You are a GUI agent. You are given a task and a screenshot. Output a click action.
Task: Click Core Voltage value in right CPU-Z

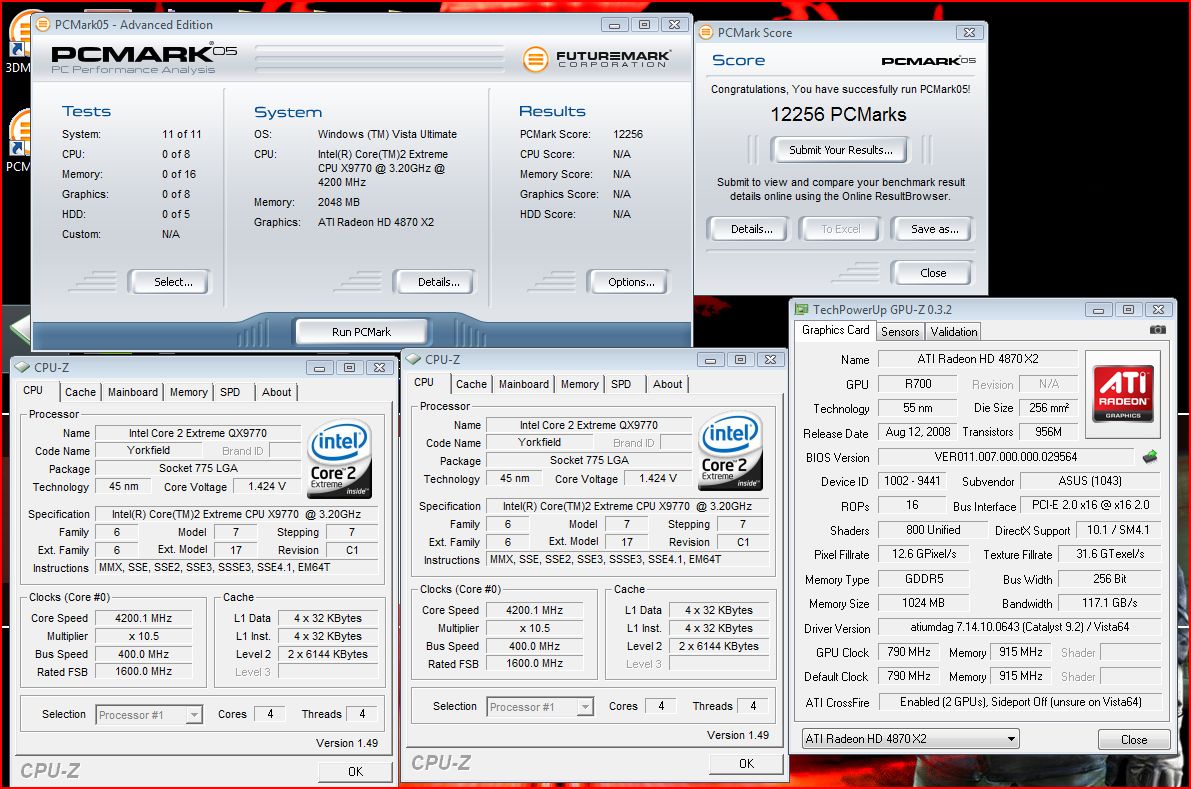(x=658, y=478)
